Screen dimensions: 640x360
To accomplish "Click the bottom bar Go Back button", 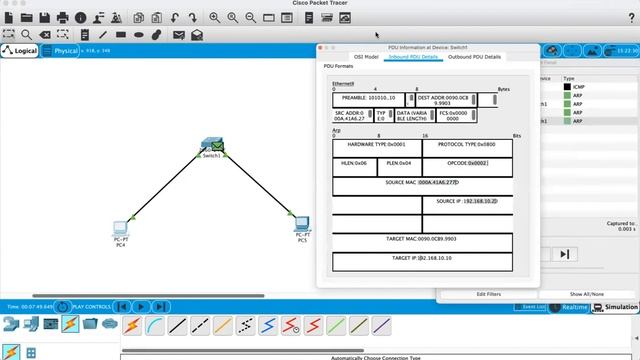I will [122, 307].
